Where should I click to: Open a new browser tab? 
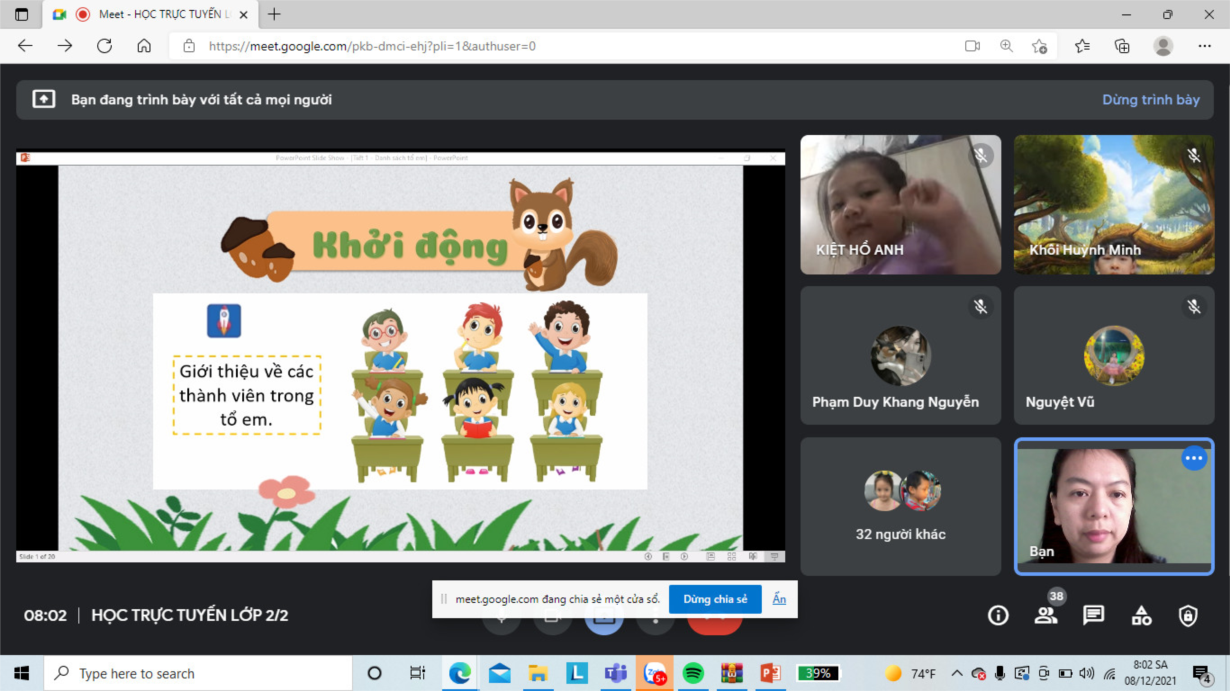pos(274,15)
